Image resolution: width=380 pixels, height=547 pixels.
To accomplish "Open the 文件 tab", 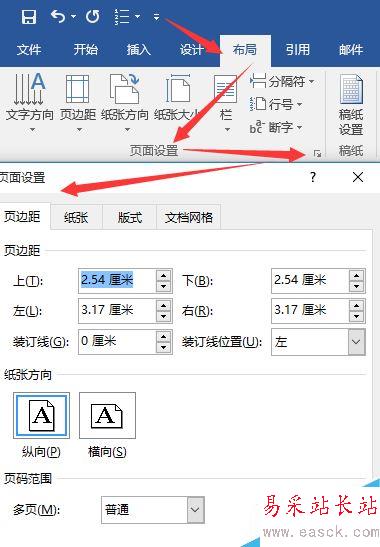I will [x=29, y=50].
